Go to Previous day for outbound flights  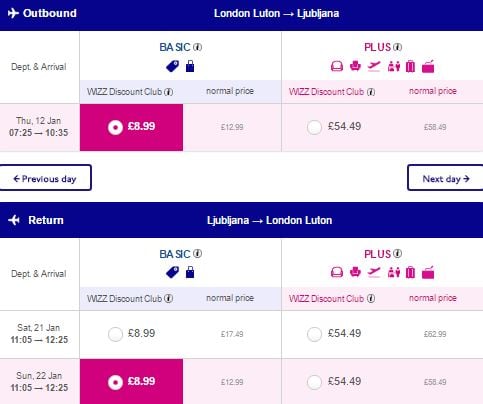click(45, 178)
